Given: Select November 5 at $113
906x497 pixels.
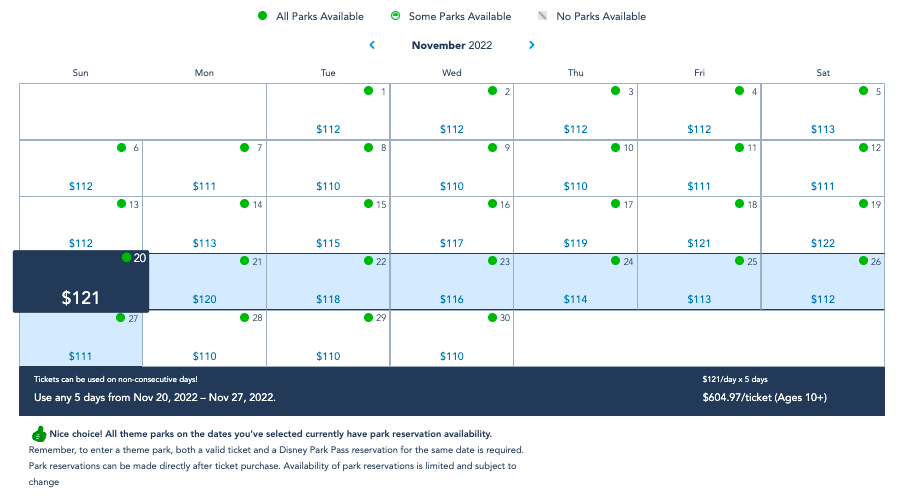Looking at the screenshot, I should point(823,111).
